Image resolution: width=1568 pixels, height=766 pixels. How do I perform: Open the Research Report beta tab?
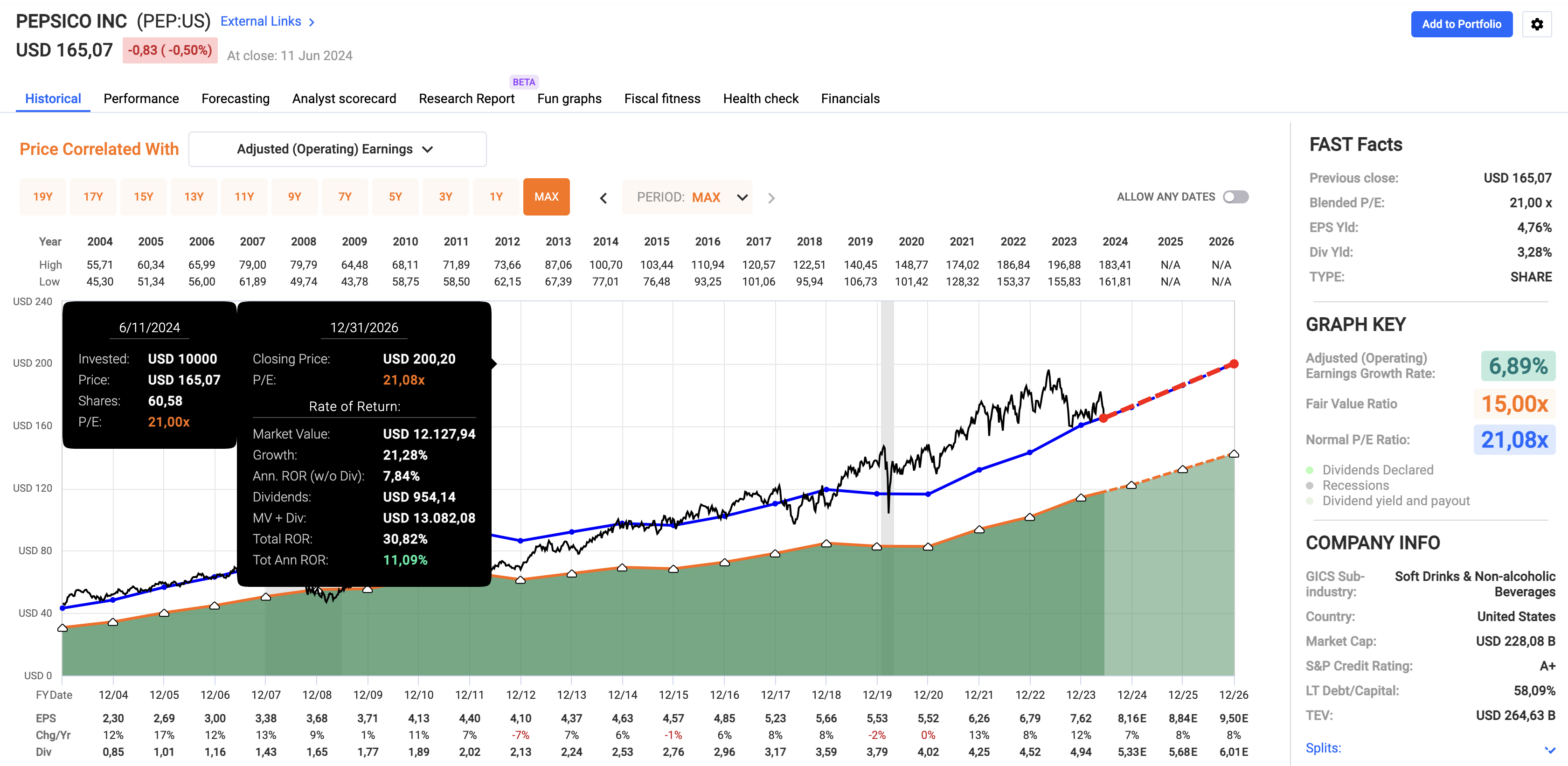pos(466,98)
